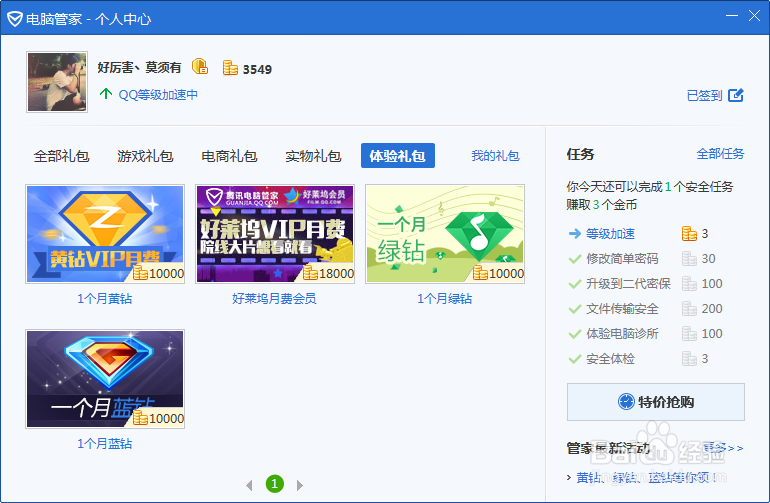770x503 pixels.
Task: Select the 升级到二代密保 task
Action: (x=629, y=284)
